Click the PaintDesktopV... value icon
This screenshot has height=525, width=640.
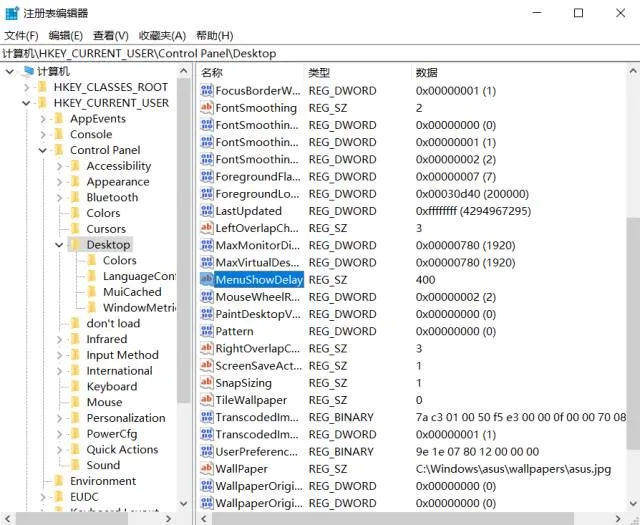click(207, 314)
